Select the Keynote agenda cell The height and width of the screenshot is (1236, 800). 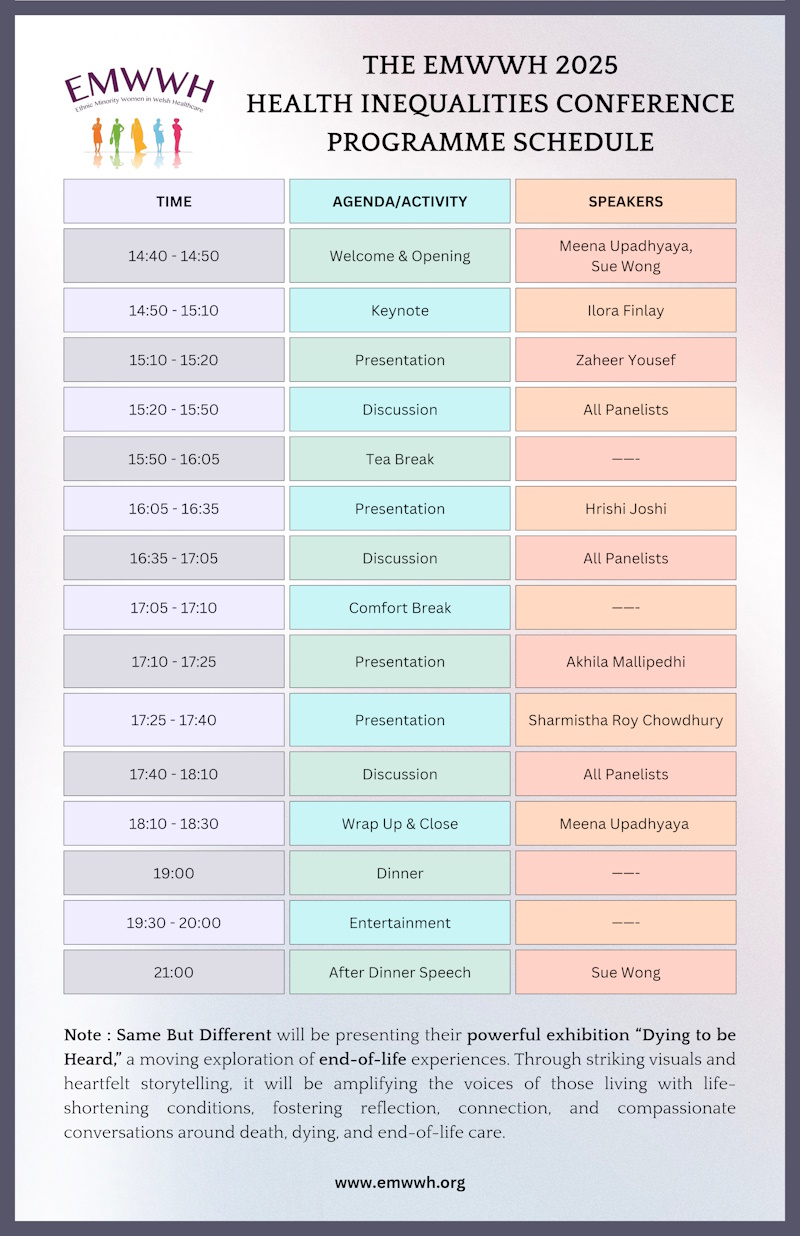click(400, 310)
